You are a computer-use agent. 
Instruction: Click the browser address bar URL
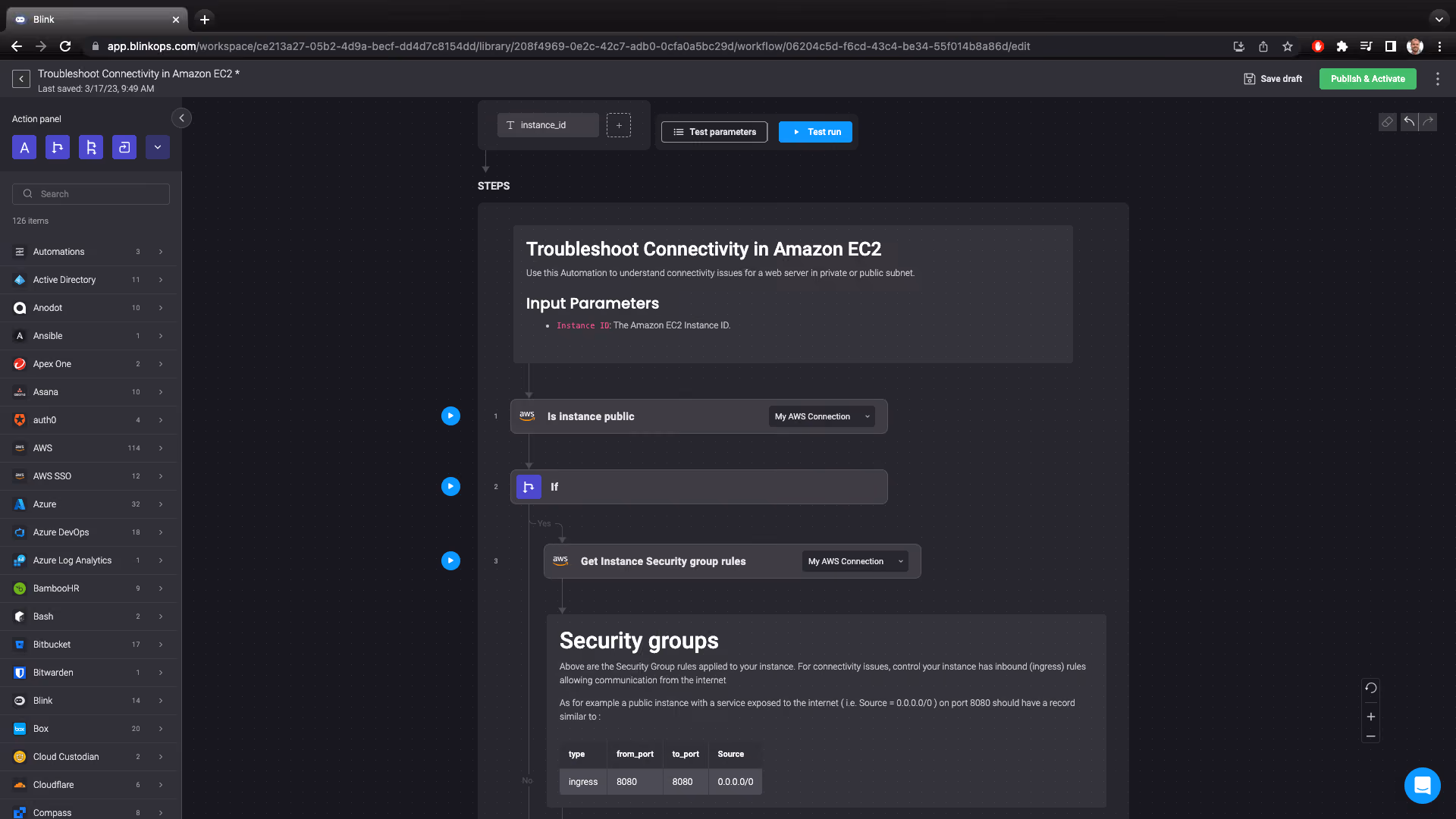coord(569,46)
